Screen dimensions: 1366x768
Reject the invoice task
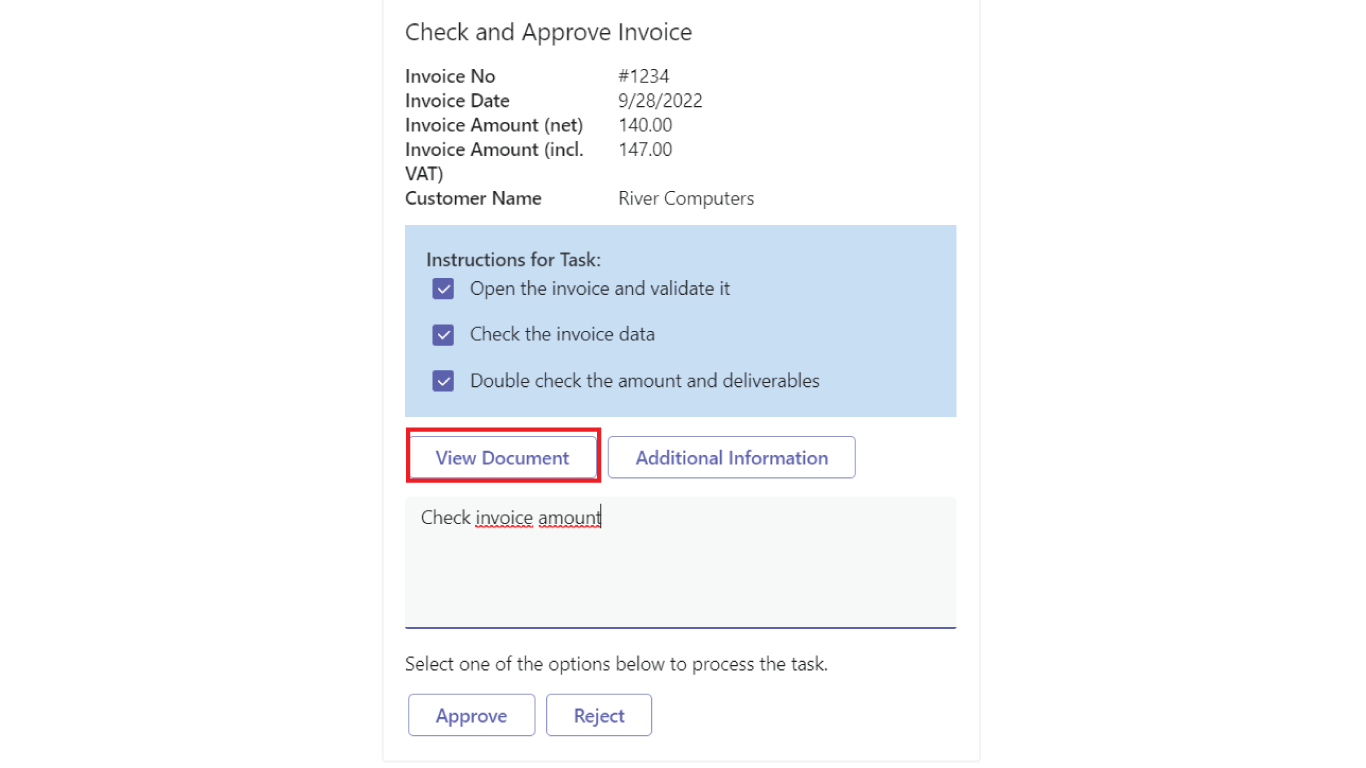(599, 715)
